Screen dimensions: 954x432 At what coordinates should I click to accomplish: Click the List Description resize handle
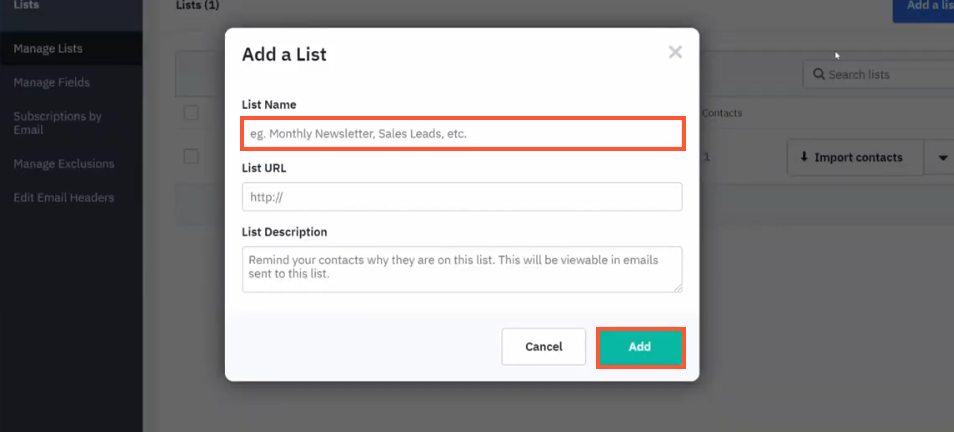(x=677, y=287)
